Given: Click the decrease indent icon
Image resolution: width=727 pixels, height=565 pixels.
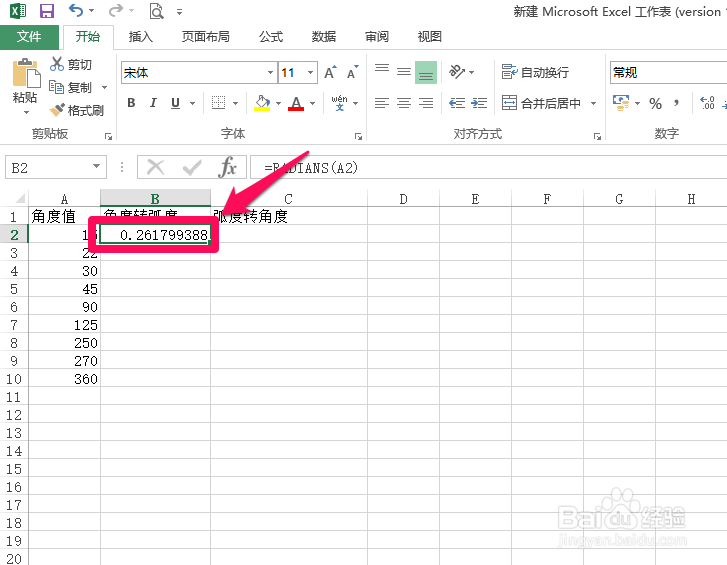Looking at the screenshot, I should point(457,103).
